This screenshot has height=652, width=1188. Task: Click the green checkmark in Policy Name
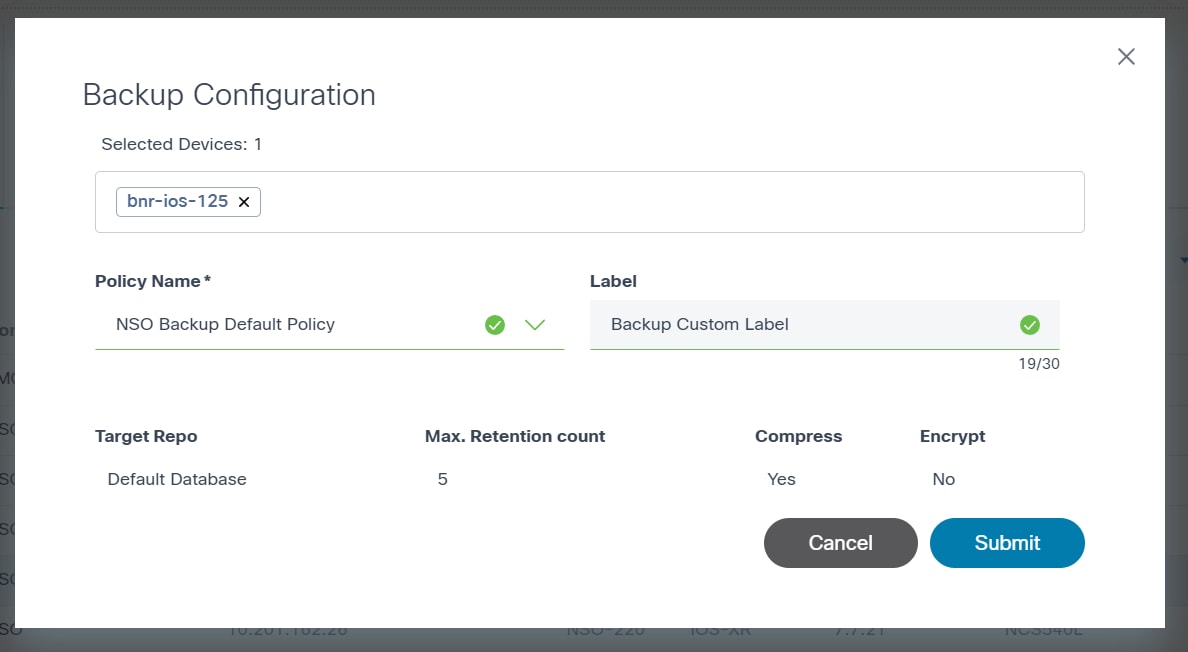(494, 325)
